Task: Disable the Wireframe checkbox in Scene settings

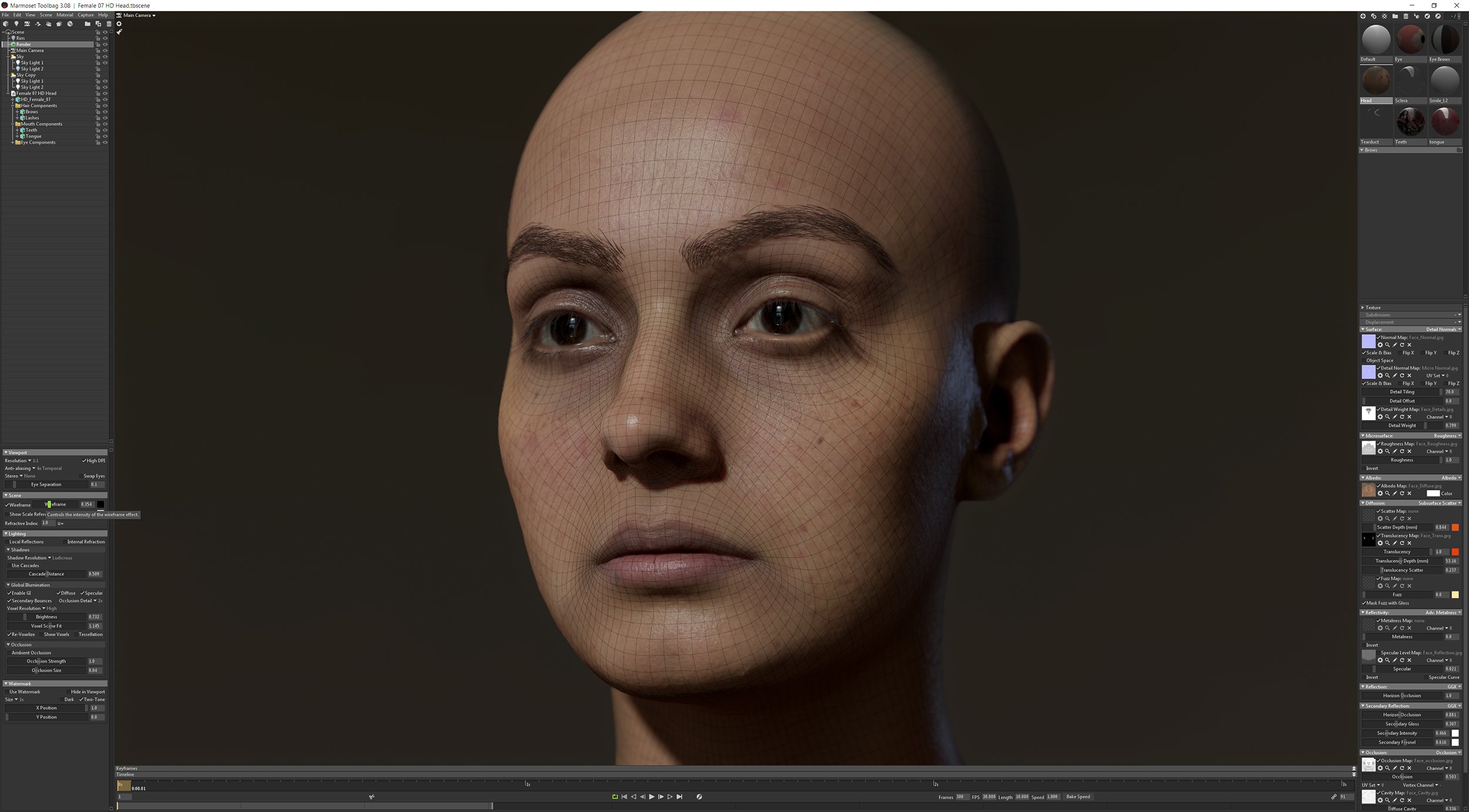Action: tap(6, 504)
